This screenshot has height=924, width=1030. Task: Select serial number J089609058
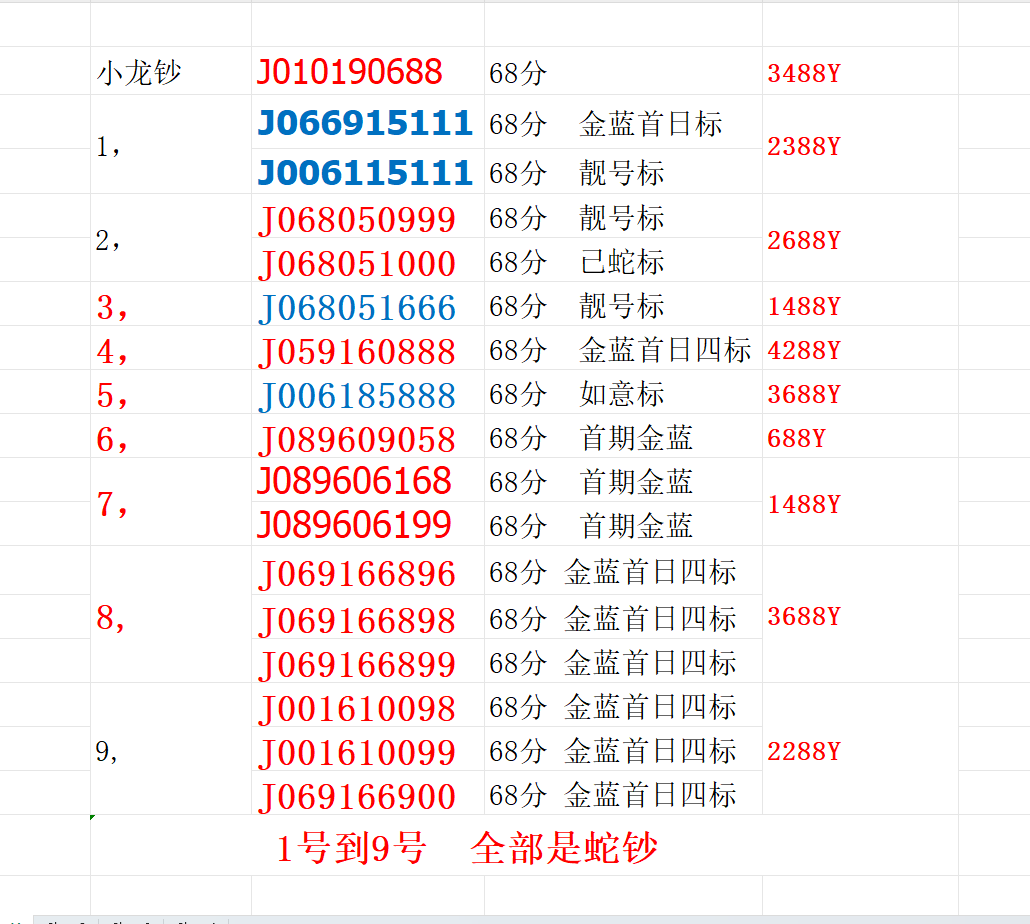357,440
